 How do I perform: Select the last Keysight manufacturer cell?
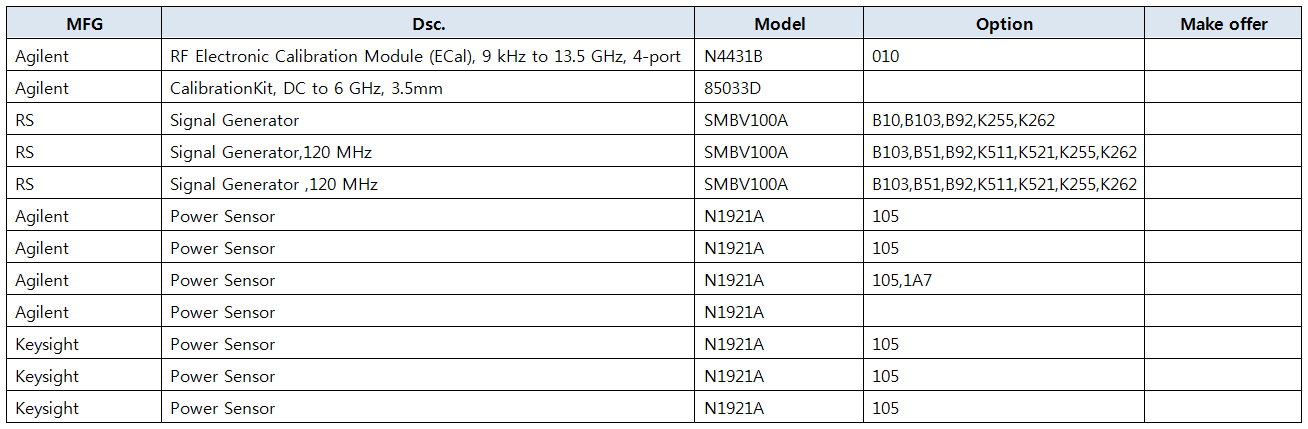click(47, 408)
